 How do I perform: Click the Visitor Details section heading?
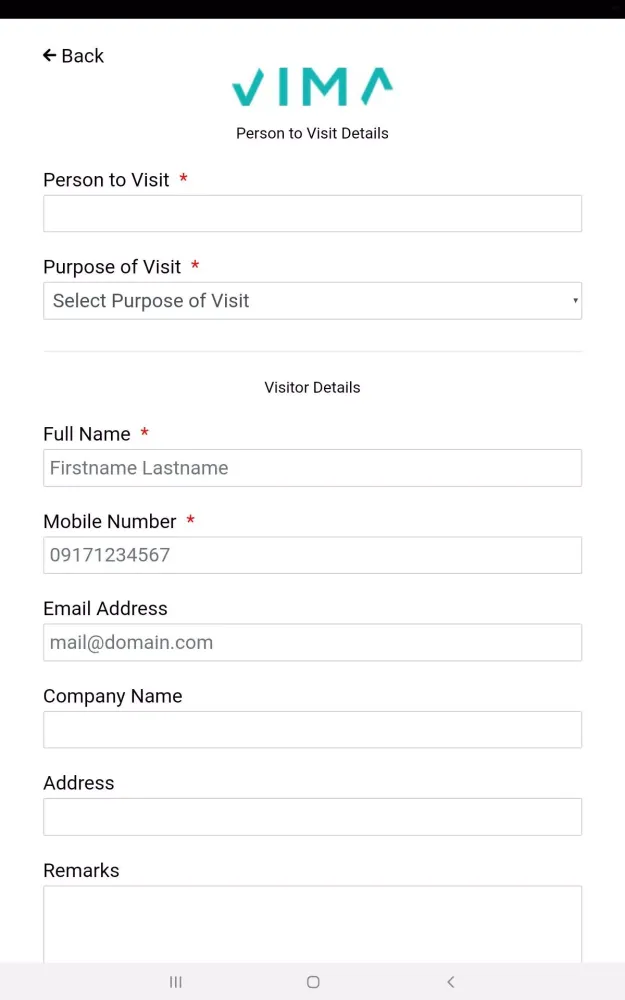click(x=312, y=388)
